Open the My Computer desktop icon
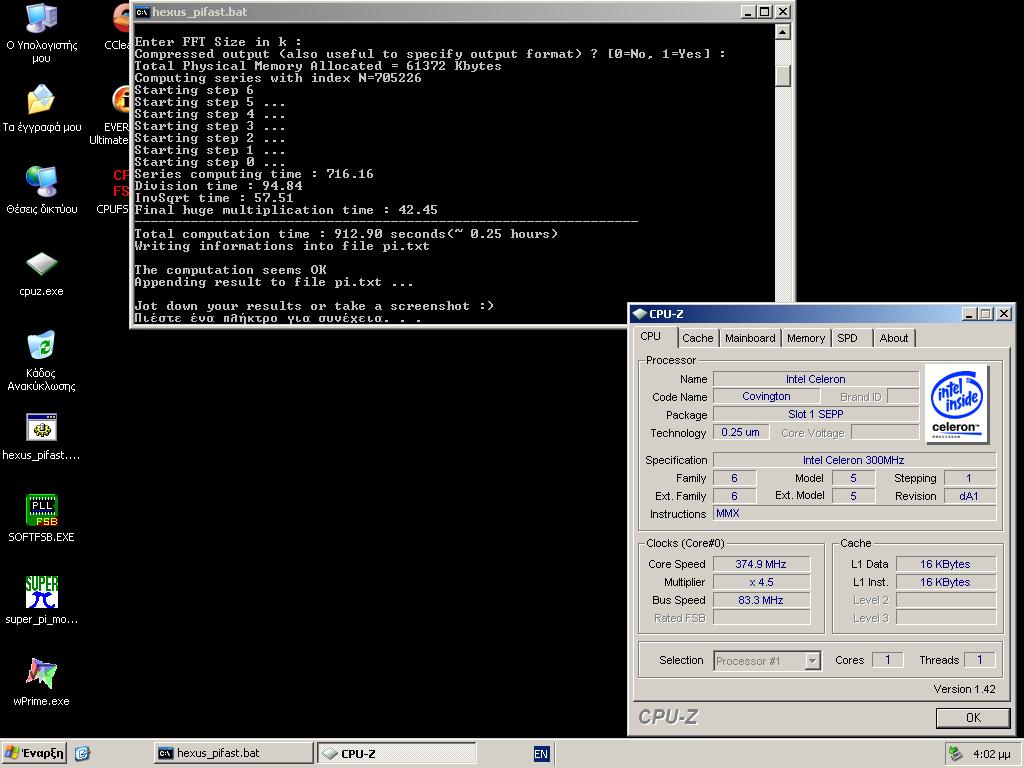The width and height of the screenshot is (1024, 768). tap(41, 20)
